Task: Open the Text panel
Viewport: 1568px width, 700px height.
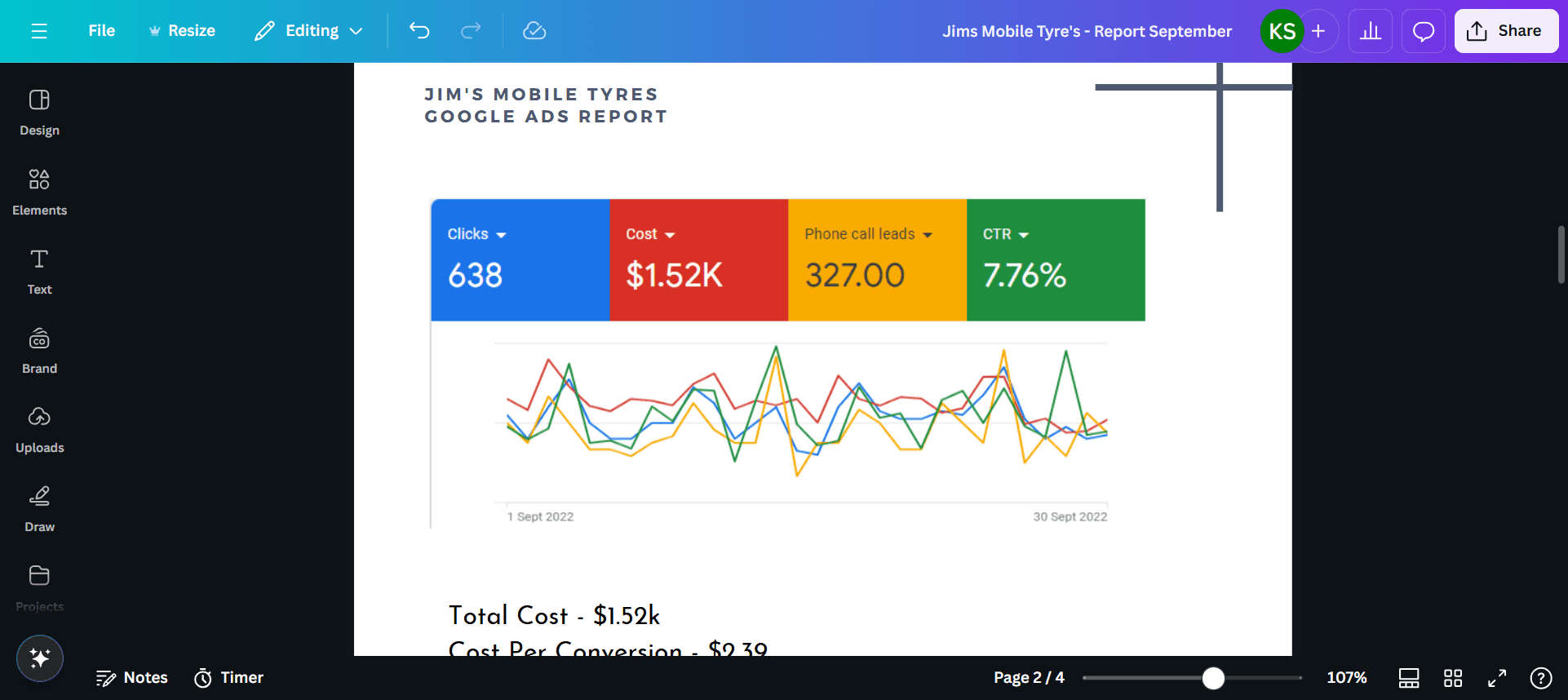Action: click(x=39, y=272)
